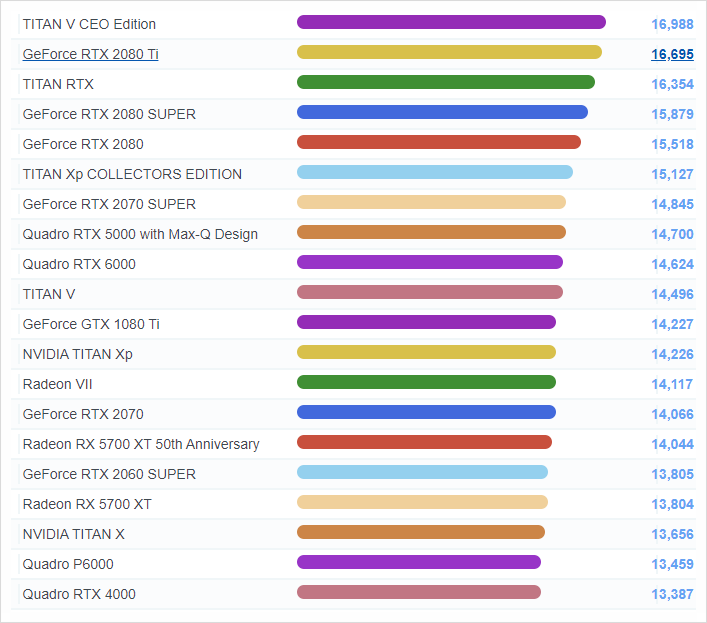Click the Radeon VII green bar
Screen dimensions: 707x623
click(426, 382)
